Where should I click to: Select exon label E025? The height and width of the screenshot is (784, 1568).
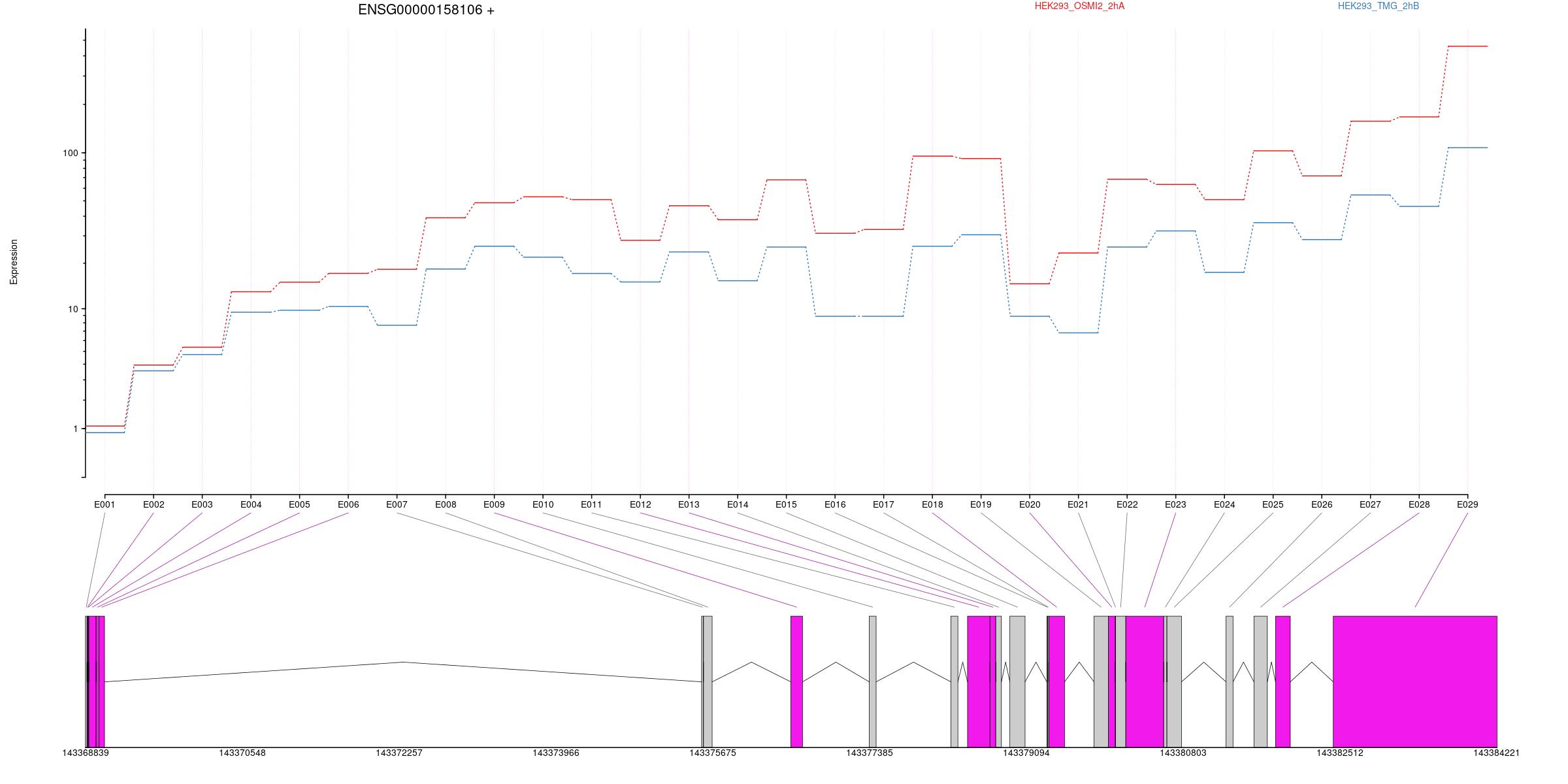[1273, 504]
